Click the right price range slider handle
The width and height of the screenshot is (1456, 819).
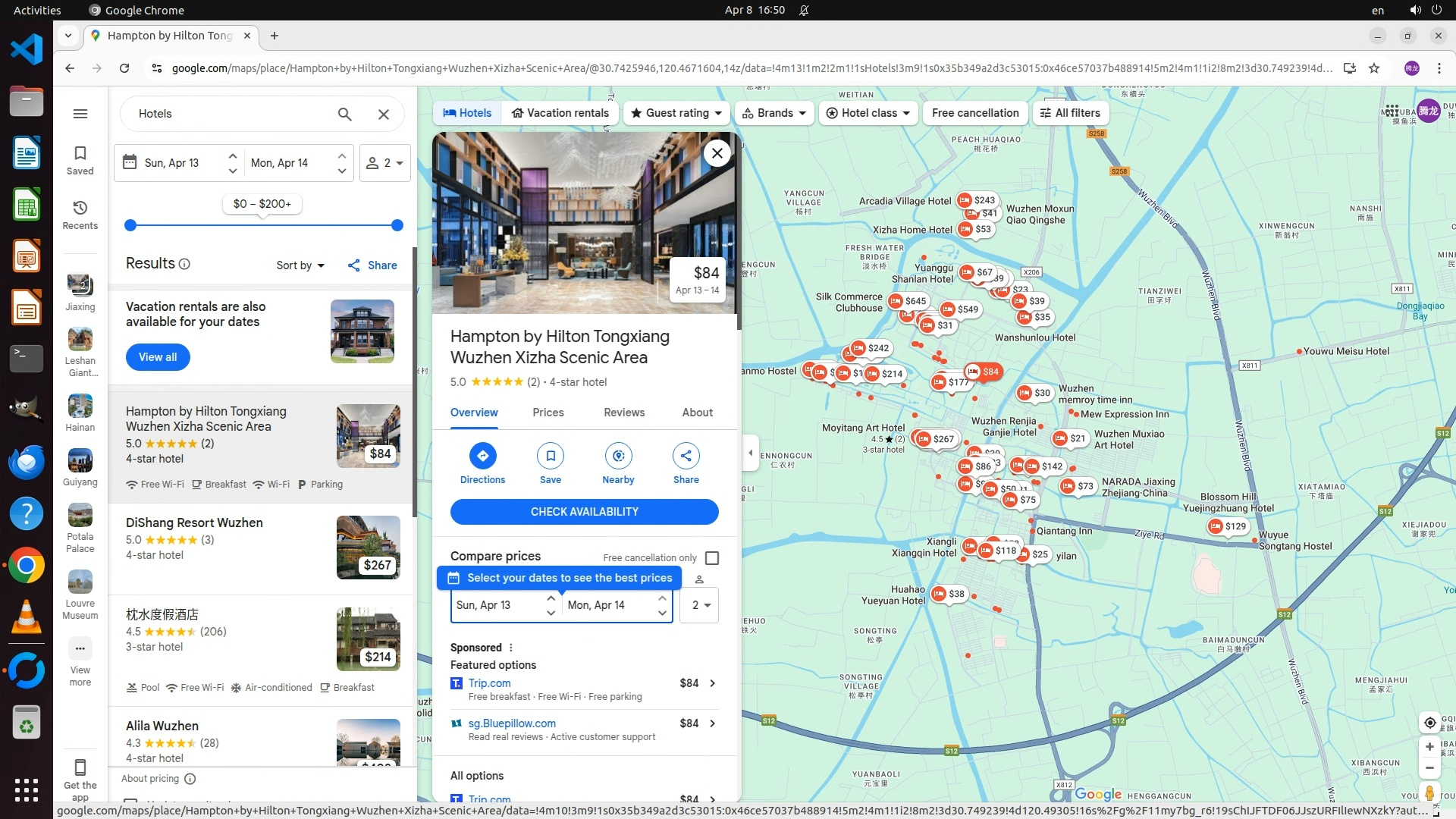(x=397, y=225)
